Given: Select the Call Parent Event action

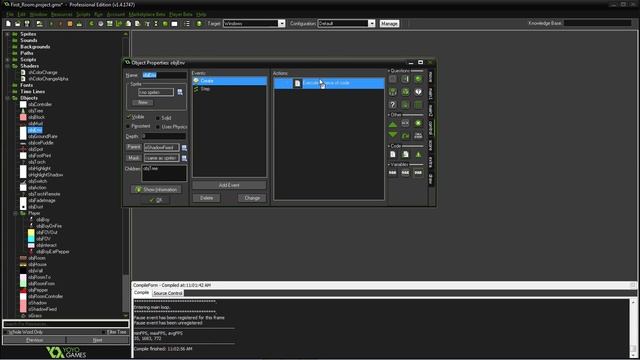Looking at the screenshot, I should coord(418,135).
